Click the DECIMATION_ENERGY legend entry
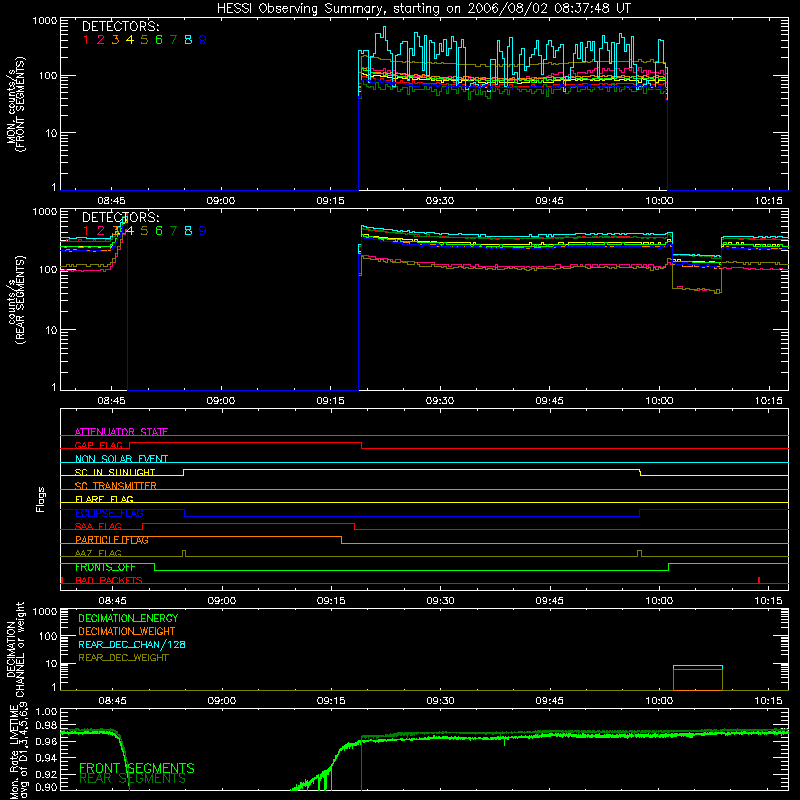The height and width of the screenshot is (800, 800). tap(128, 618)
